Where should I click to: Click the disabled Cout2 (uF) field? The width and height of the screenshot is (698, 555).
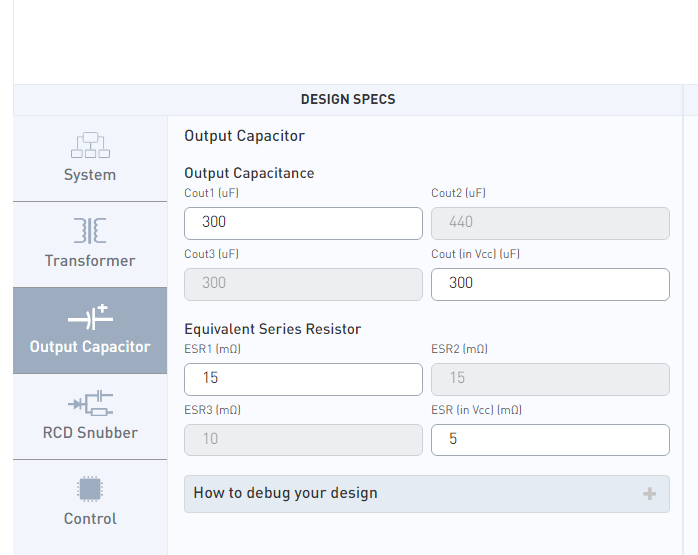[x=550, y=223]
